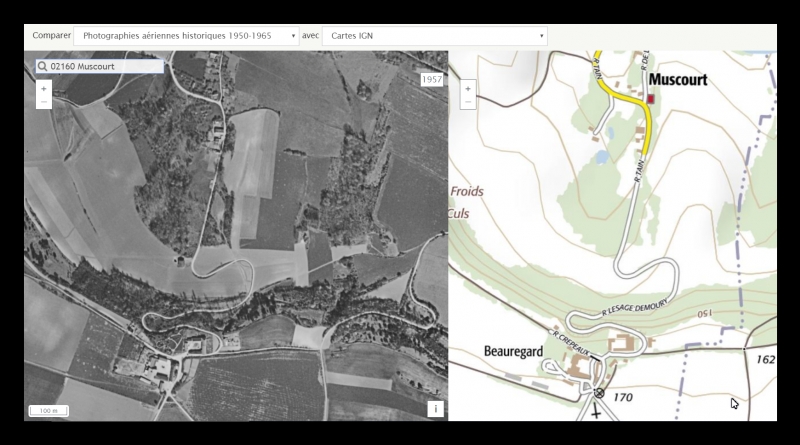This screenshot has height=445, width=800.
Task: Click the Froids Culs label
Action: point(465,202)
